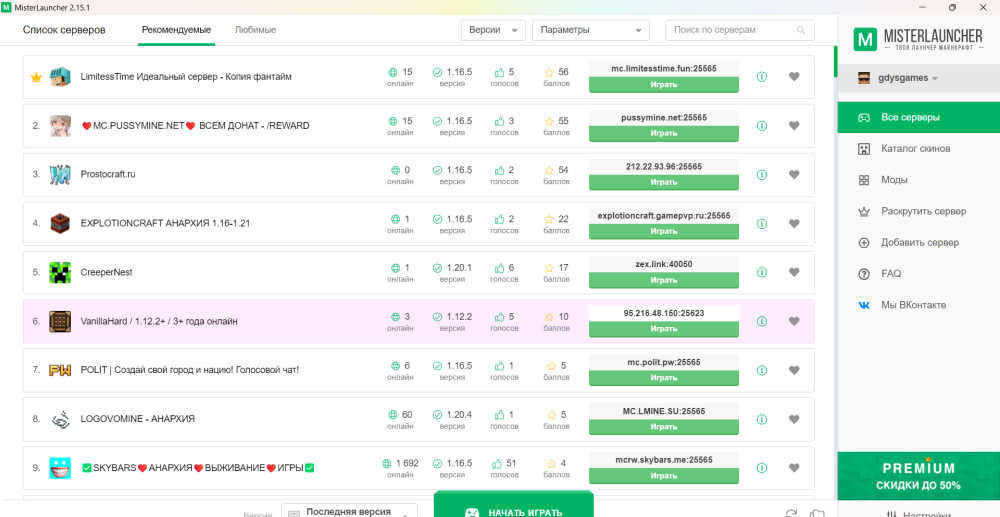
Task: Click Играть for explotioncraft.gamepvp.ru server
Action: click(x=664, y=231)
